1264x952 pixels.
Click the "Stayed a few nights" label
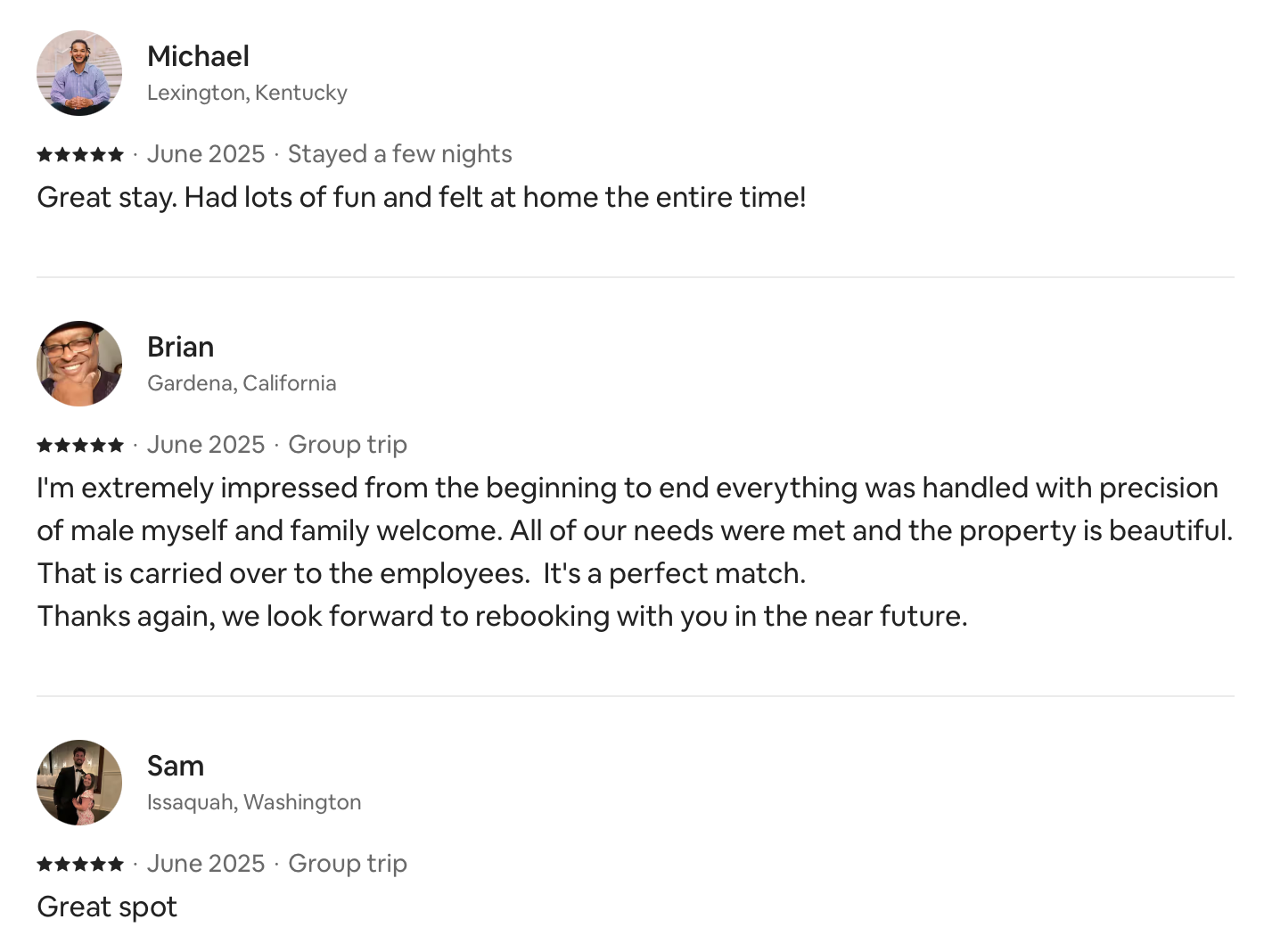399,154
